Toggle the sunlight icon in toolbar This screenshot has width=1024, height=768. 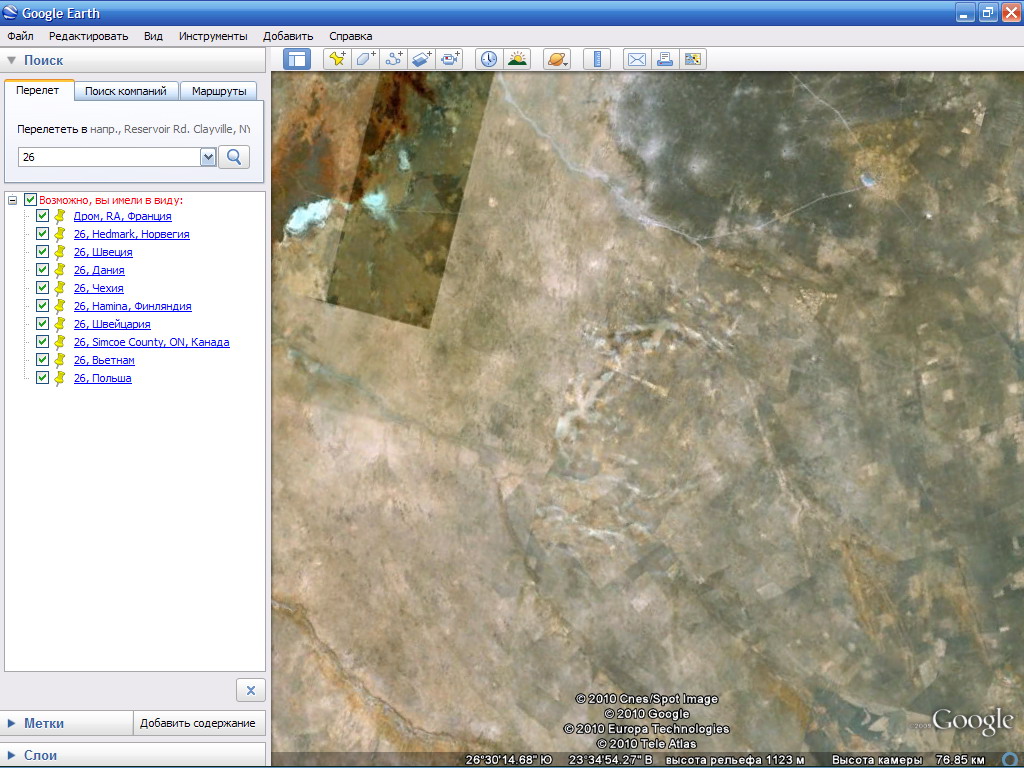pyautogui.click(x=517, y=59)
